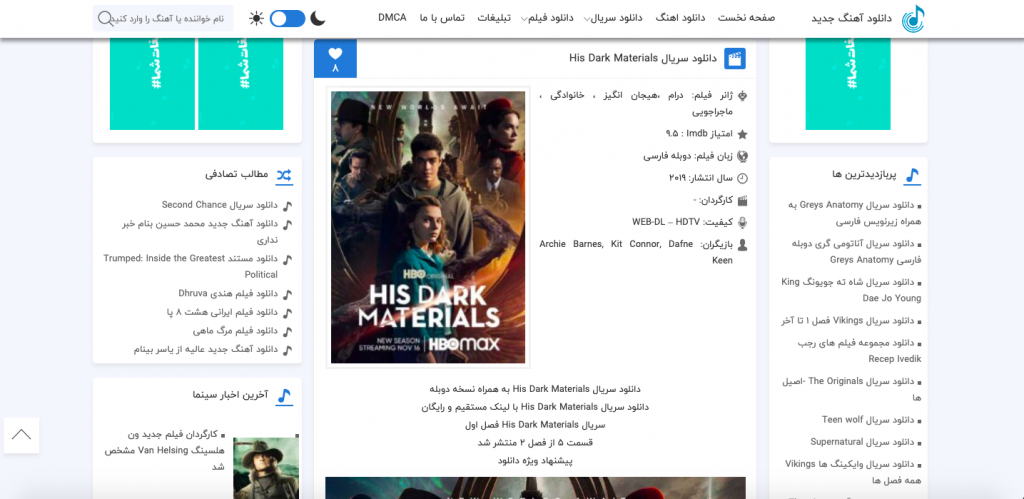Click the heart like icon with 8
The width and height of the screenshot is (1024, 499).
pos(335,59)
